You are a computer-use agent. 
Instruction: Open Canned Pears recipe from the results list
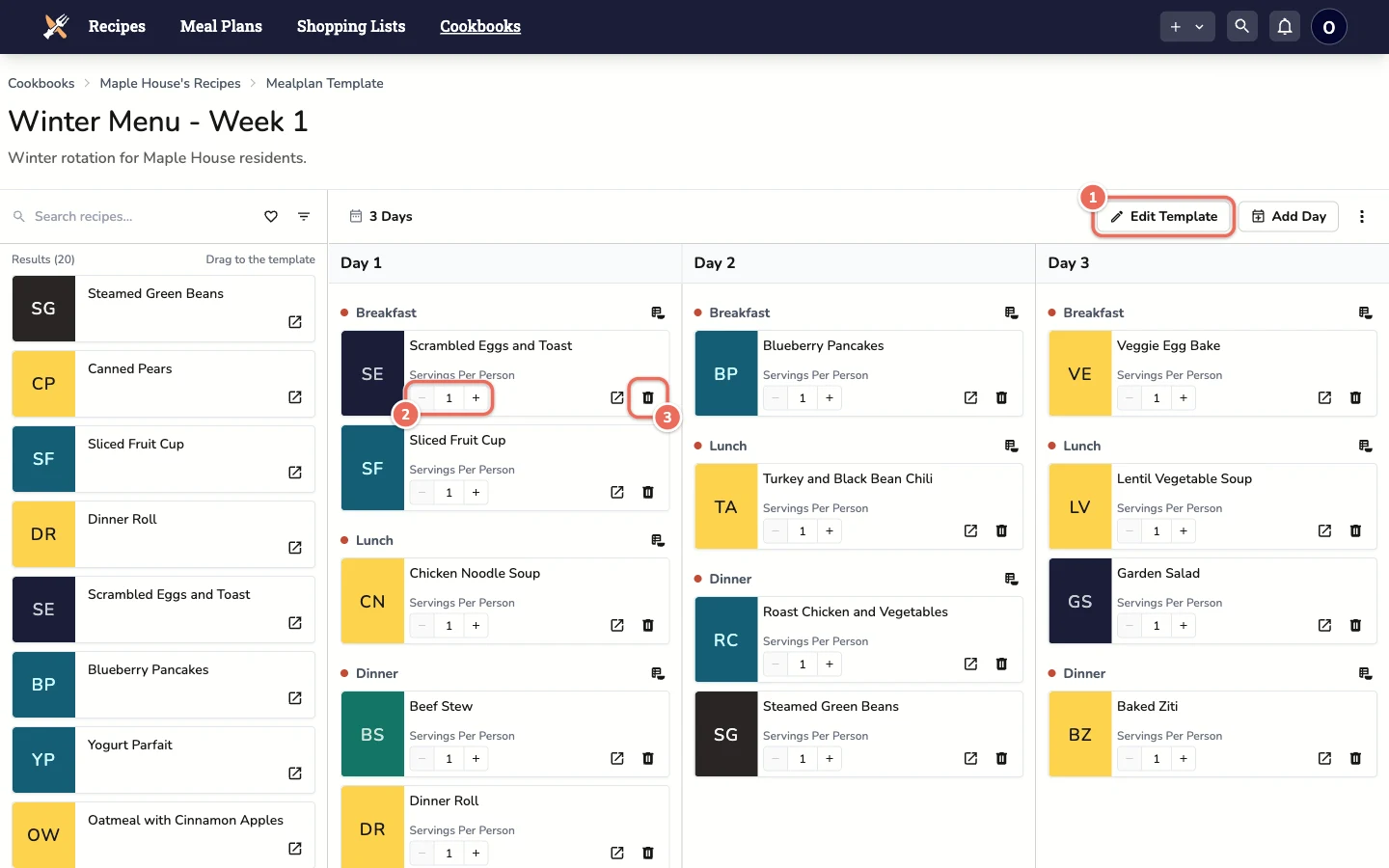point(295,397)
